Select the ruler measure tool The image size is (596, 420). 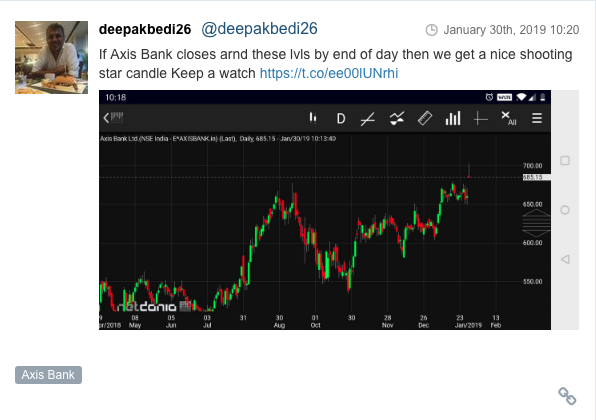click(x=425, y=118)
